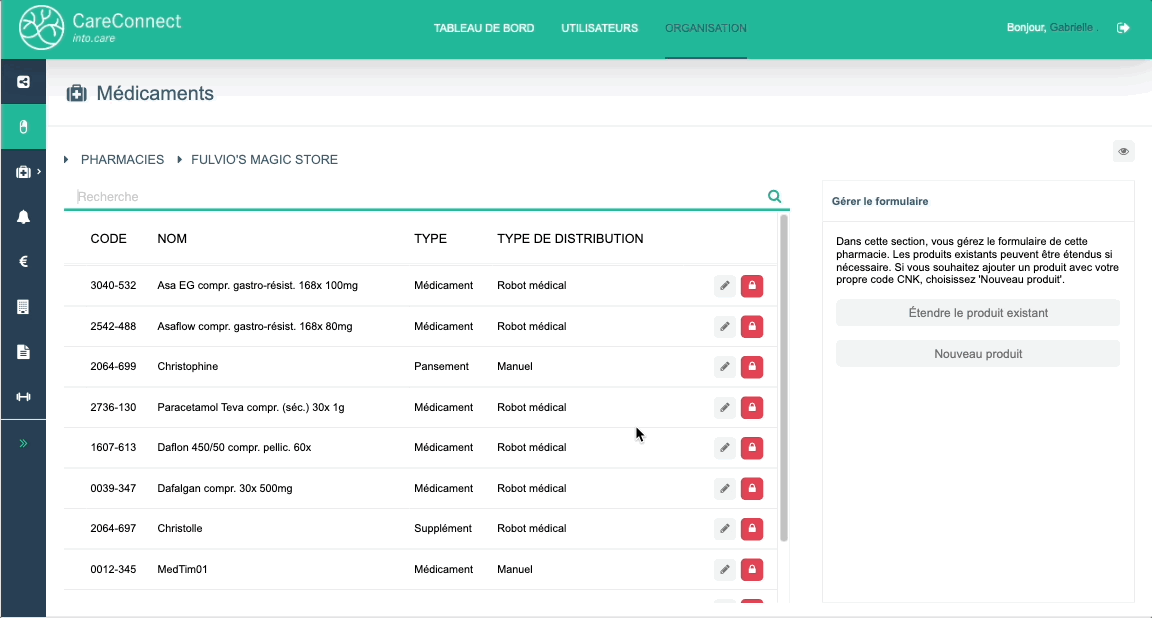The height and width of the screenshot is (618, 1152).
Task: Open the TABLEAU DE BORD tab
Action: point(483,28)
